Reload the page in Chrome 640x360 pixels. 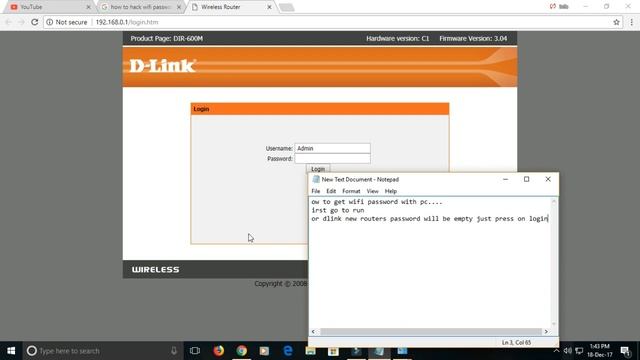coord(35,22)
